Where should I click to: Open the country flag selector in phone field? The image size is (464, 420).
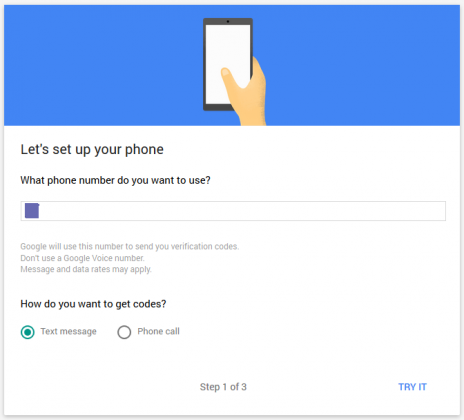(x=32, y=211)
